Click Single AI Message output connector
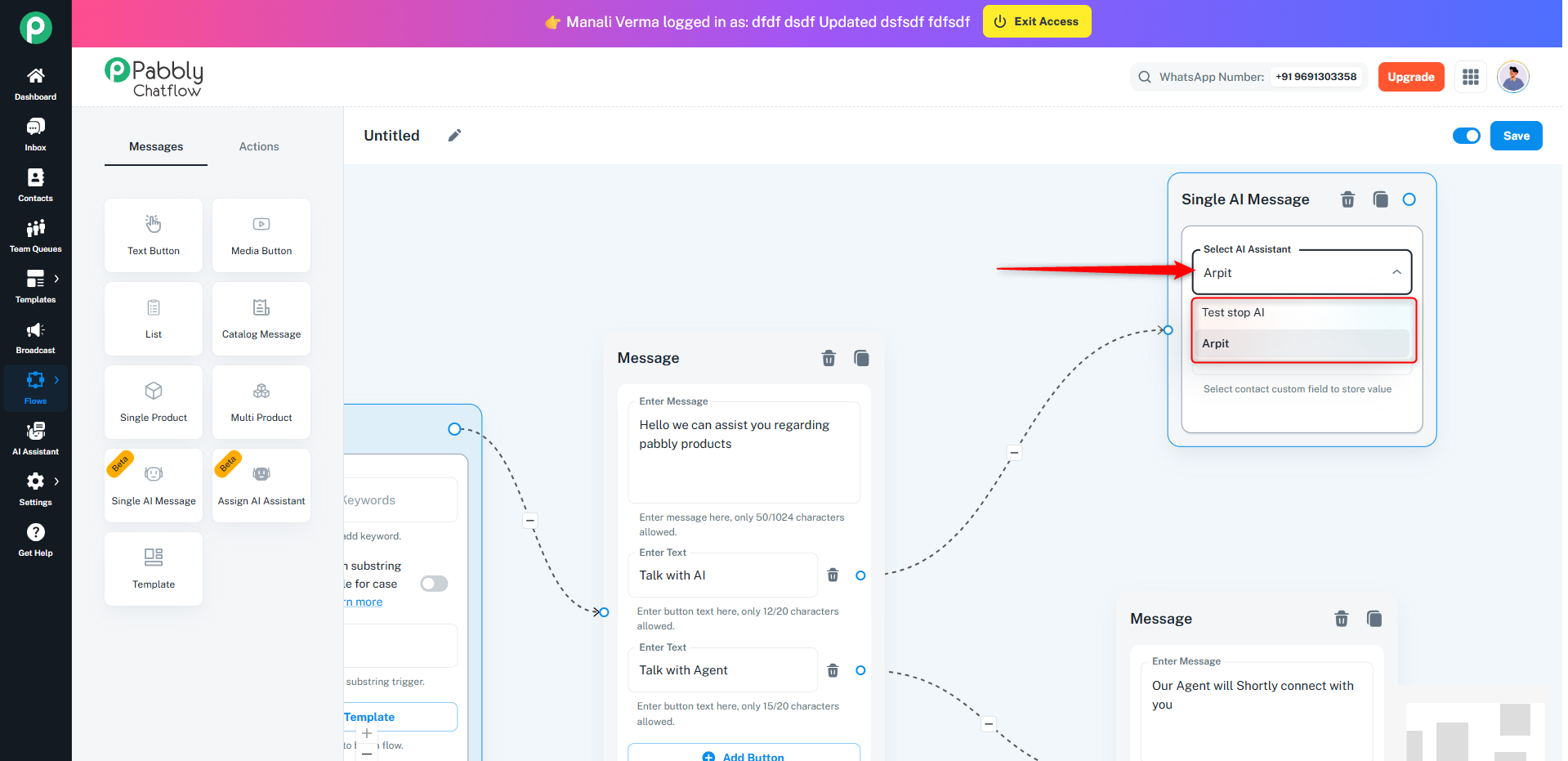 1409,199
